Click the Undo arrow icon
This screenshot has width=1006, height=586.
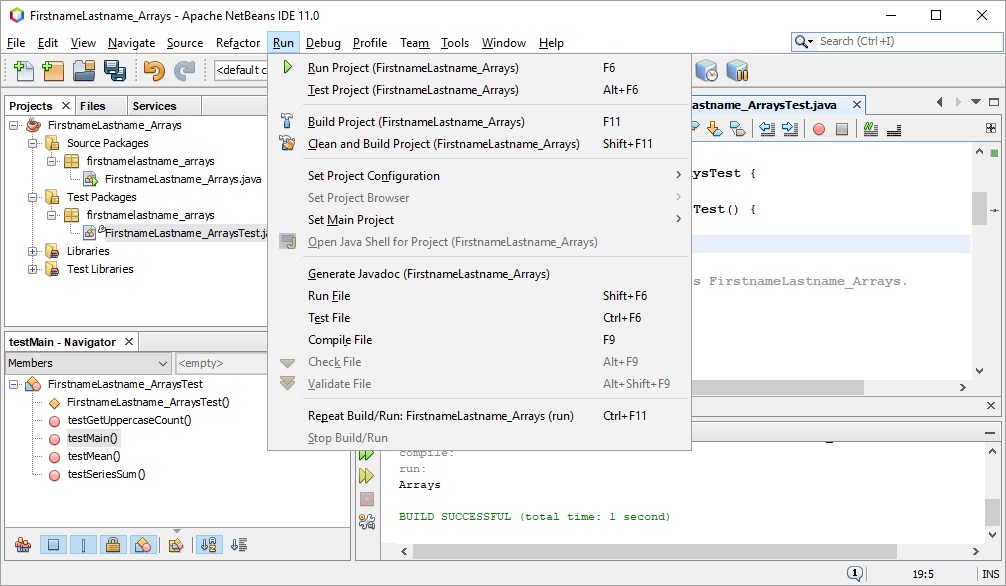[154, 70]
